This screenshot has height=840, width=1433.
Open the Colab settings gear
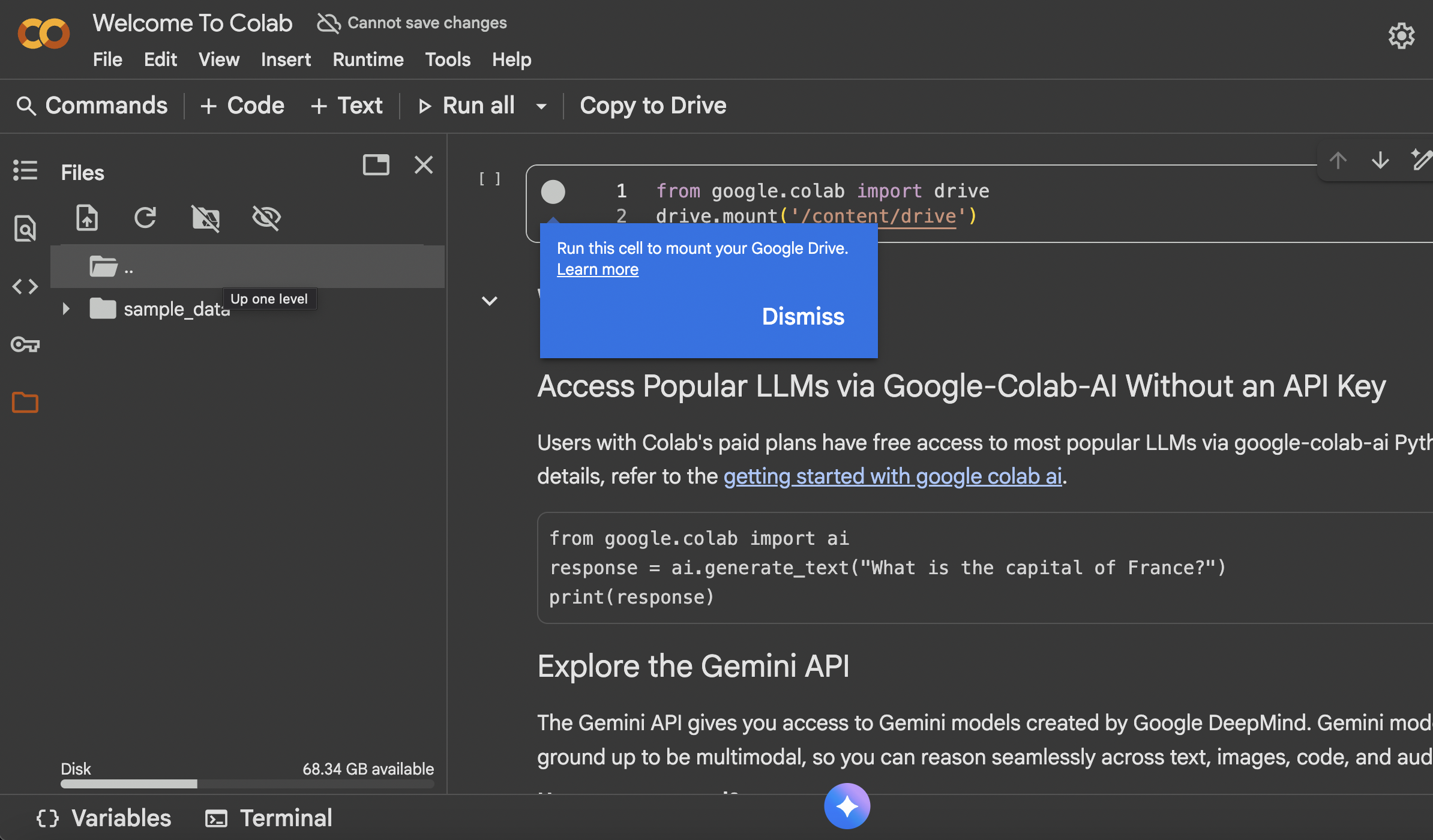pyautogui.click(x=1401, y=36)
